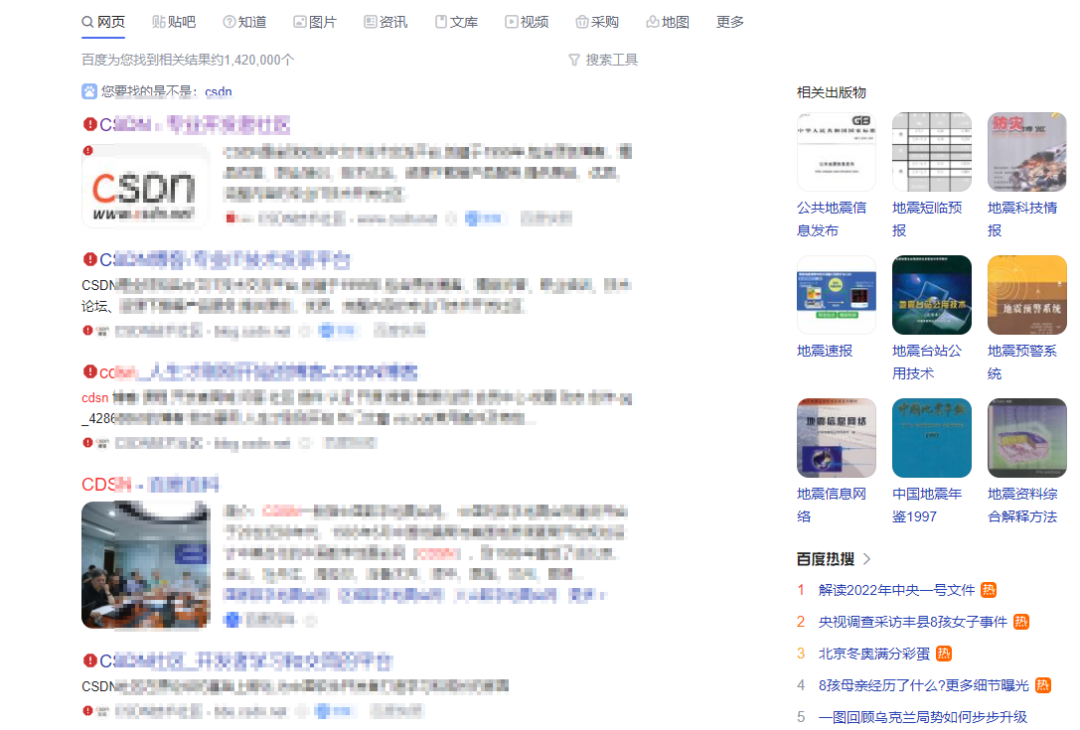
Task: Click the suggested query csdn link
Action: point(218,92)
